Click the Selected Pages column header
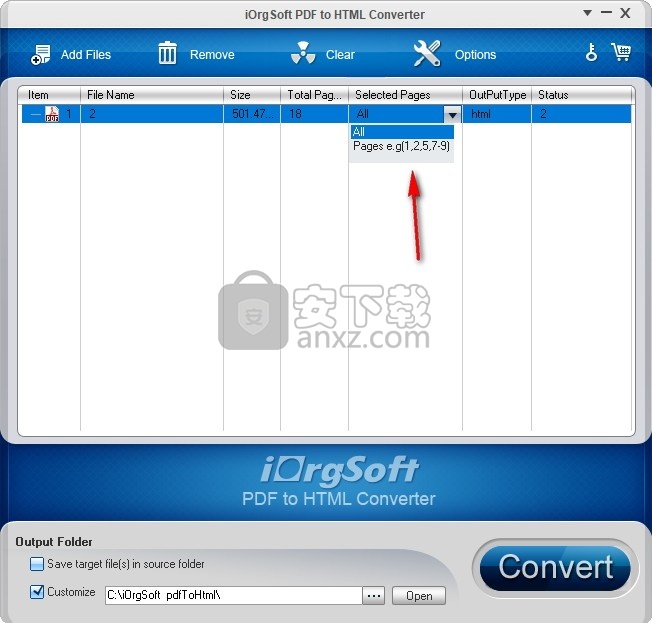This screenshot has height=623, width=652. [x=405, y=95]
